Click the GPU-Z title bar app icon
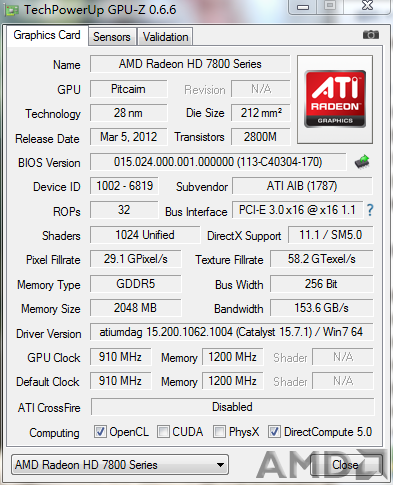Image resolution: width=393 pixels, height=485 pixels. [12, 10]
